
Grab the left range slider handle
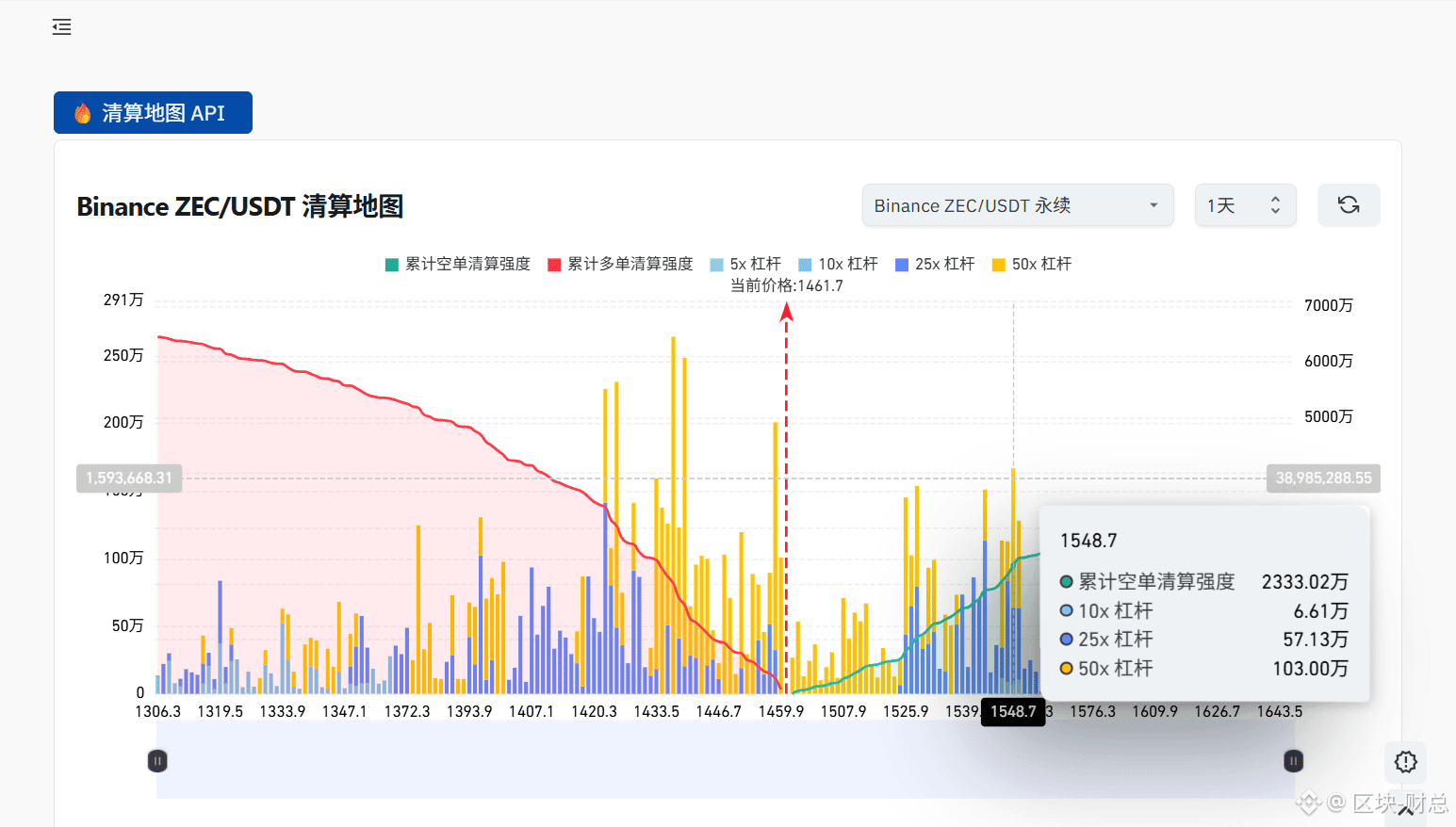click(157, 761)
